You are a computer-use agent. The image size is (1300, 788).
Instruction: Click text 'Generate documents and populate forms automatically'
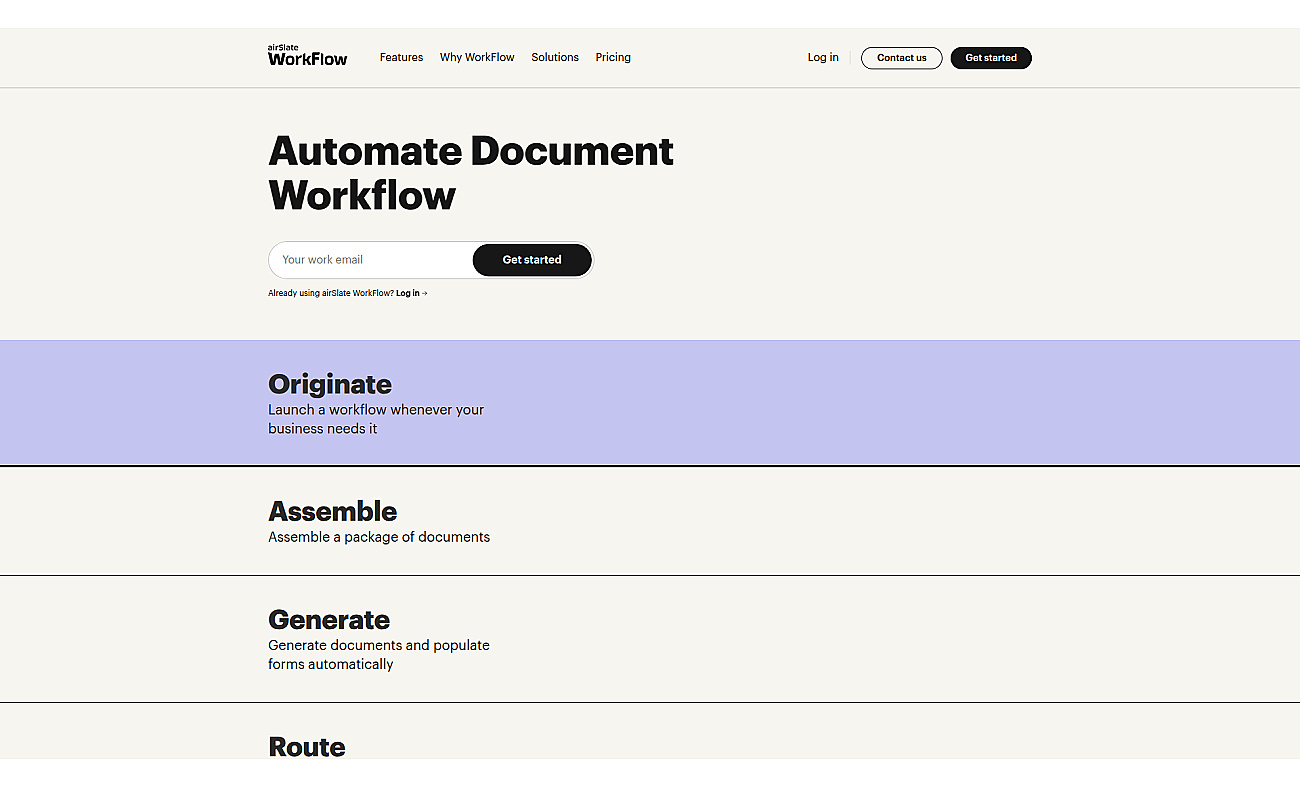coord(379,655)
